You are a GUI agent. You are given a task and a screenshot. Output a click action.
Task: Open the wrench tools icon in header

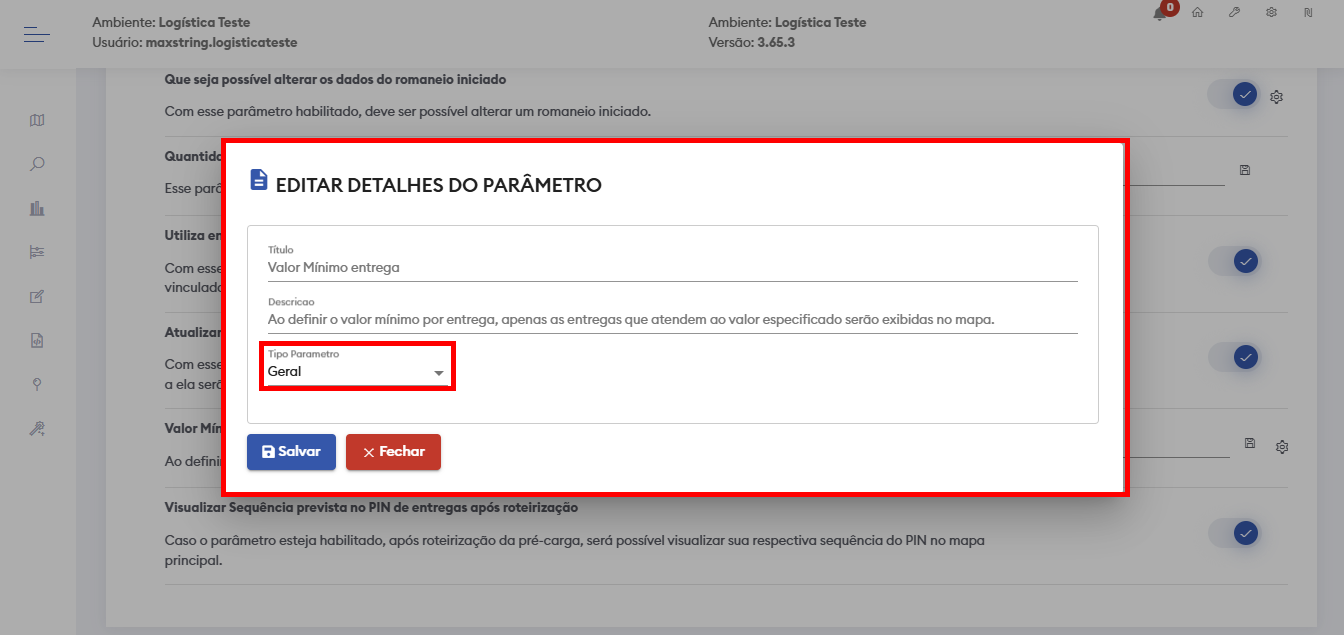point(1234,12)
